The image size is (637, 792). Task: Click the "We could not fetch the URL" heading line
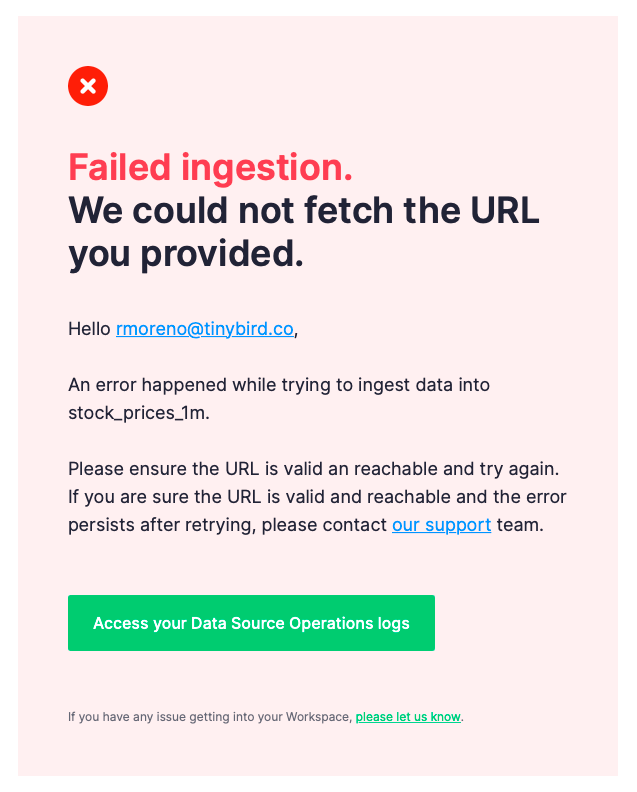click(303, 211)
